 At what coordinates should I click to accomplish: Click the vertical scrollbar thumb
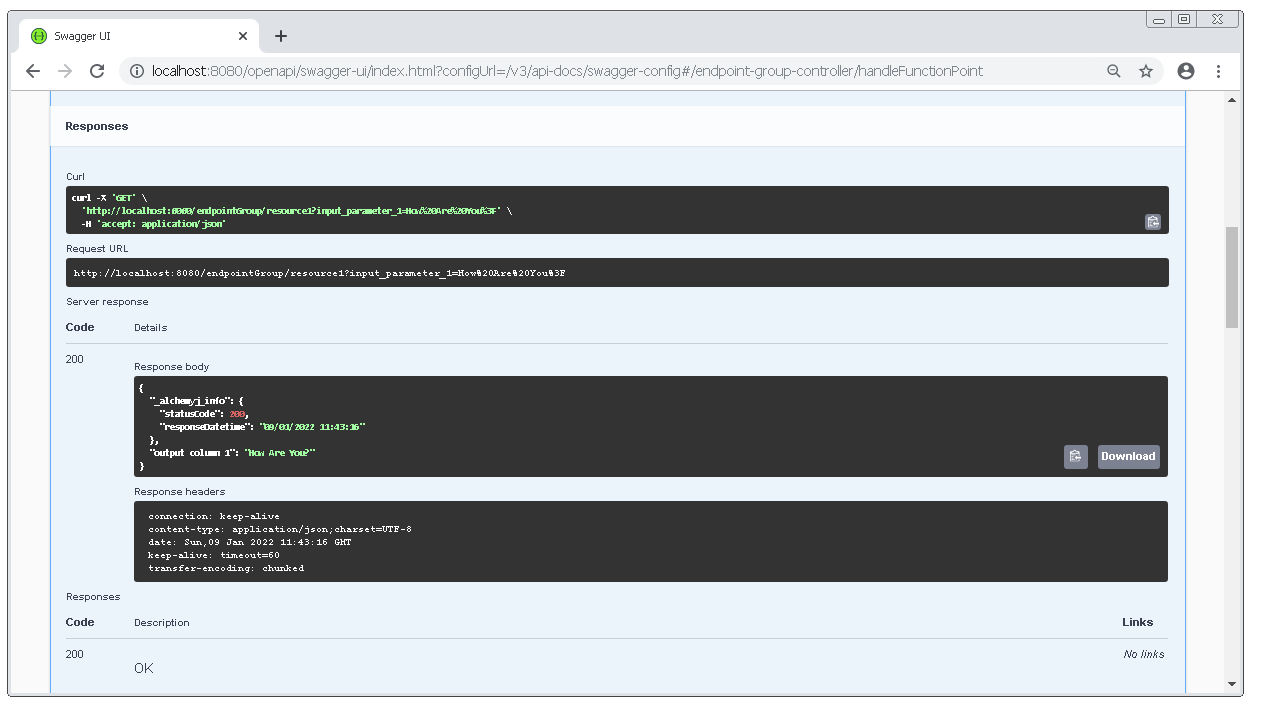[x=1232, y=277]
